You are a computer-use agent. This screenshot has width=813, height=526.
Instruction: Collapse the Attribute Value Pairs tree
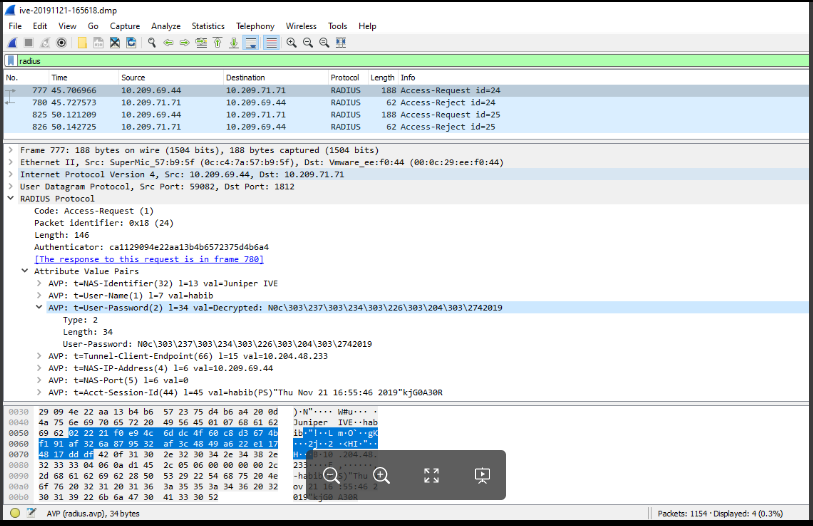25,271
